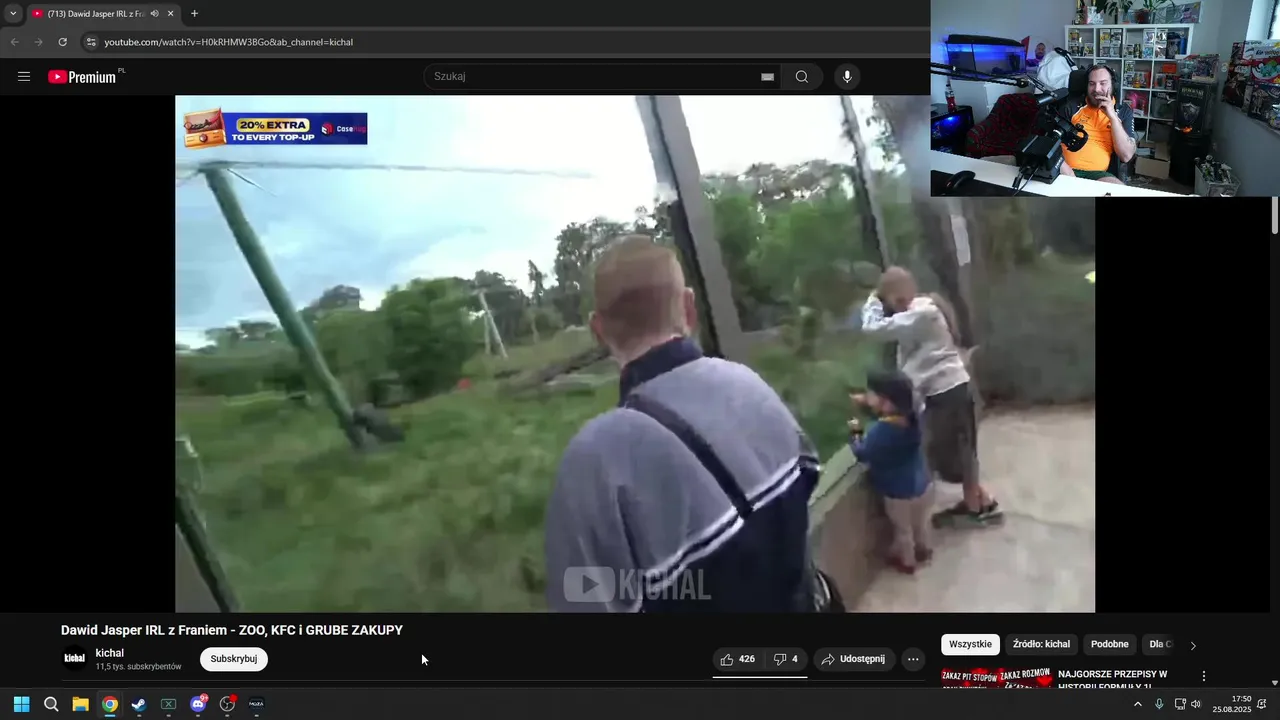
Task: Select the Podobne filter chip
Action: pos(1109,645)
